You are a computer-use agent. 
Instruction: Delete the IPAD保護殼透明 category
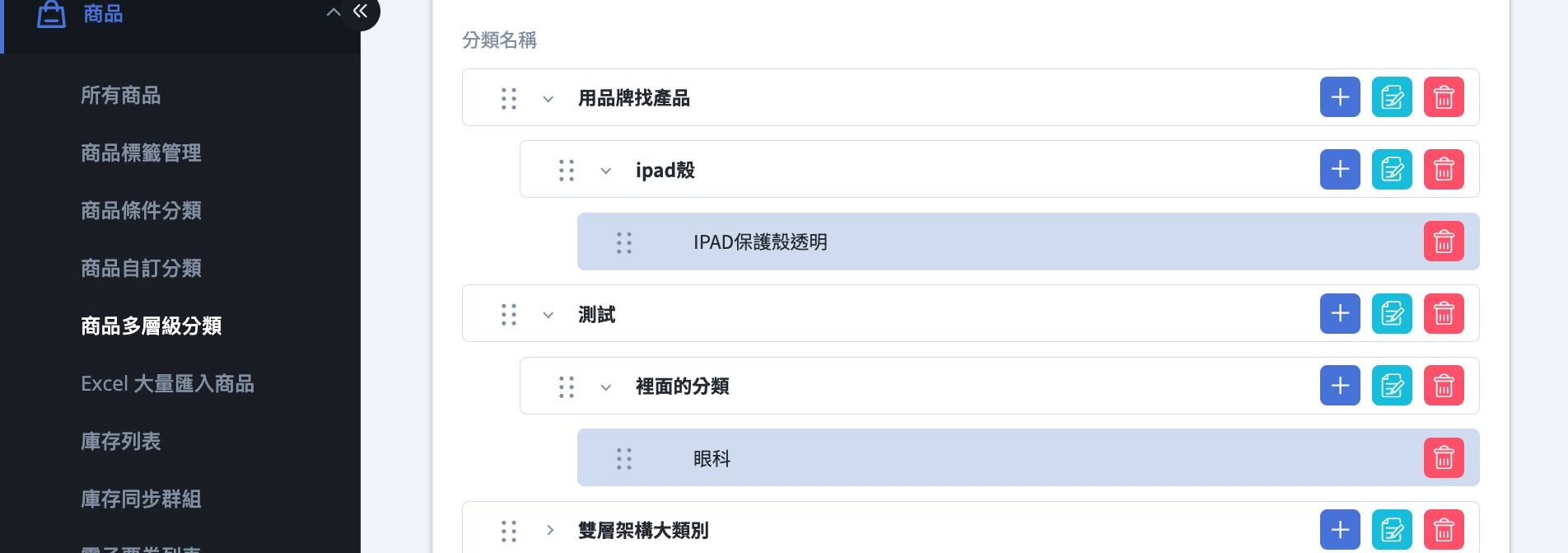point(1444,241)
